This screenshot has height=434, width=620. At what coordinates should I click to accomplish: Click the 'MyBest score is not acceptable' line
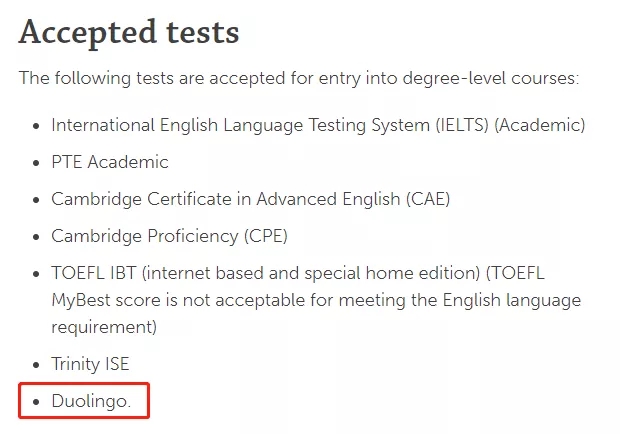[x=316, y=300]
